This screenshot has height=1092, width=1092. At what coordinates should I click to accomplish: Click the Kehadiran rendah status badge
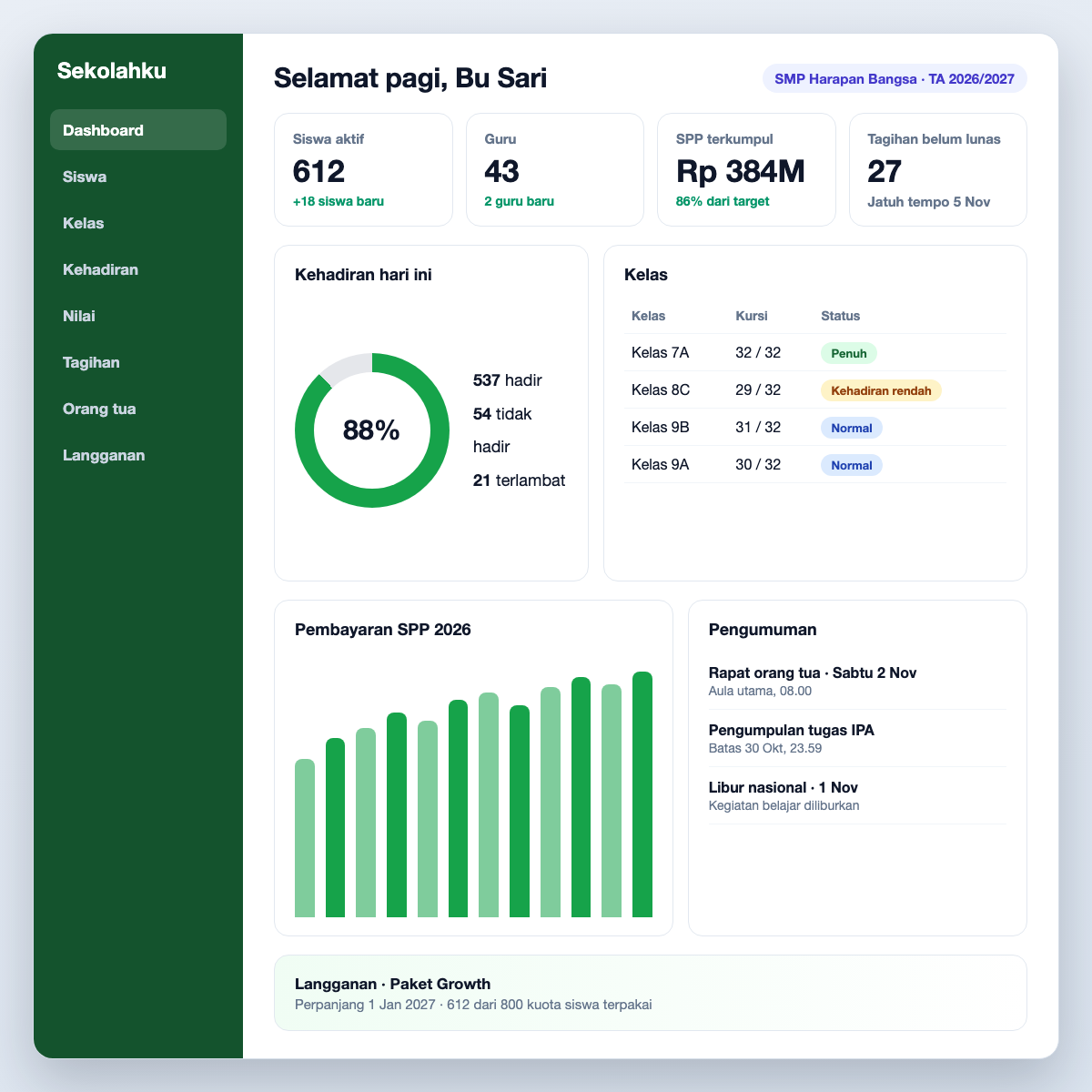pos(881,390)
